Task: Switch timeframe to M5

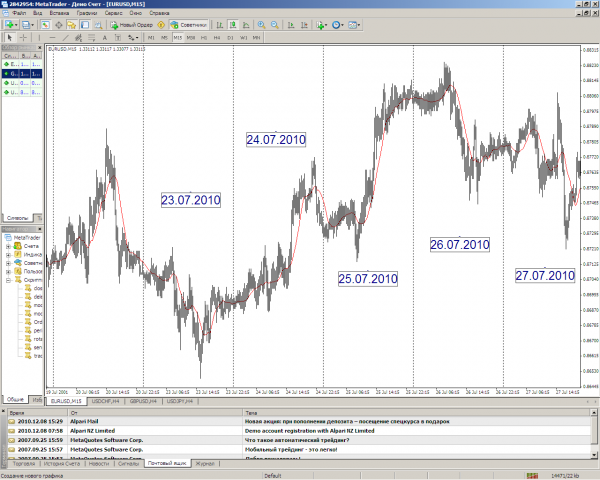Action: pyautogui.click(x=164, y=38)
